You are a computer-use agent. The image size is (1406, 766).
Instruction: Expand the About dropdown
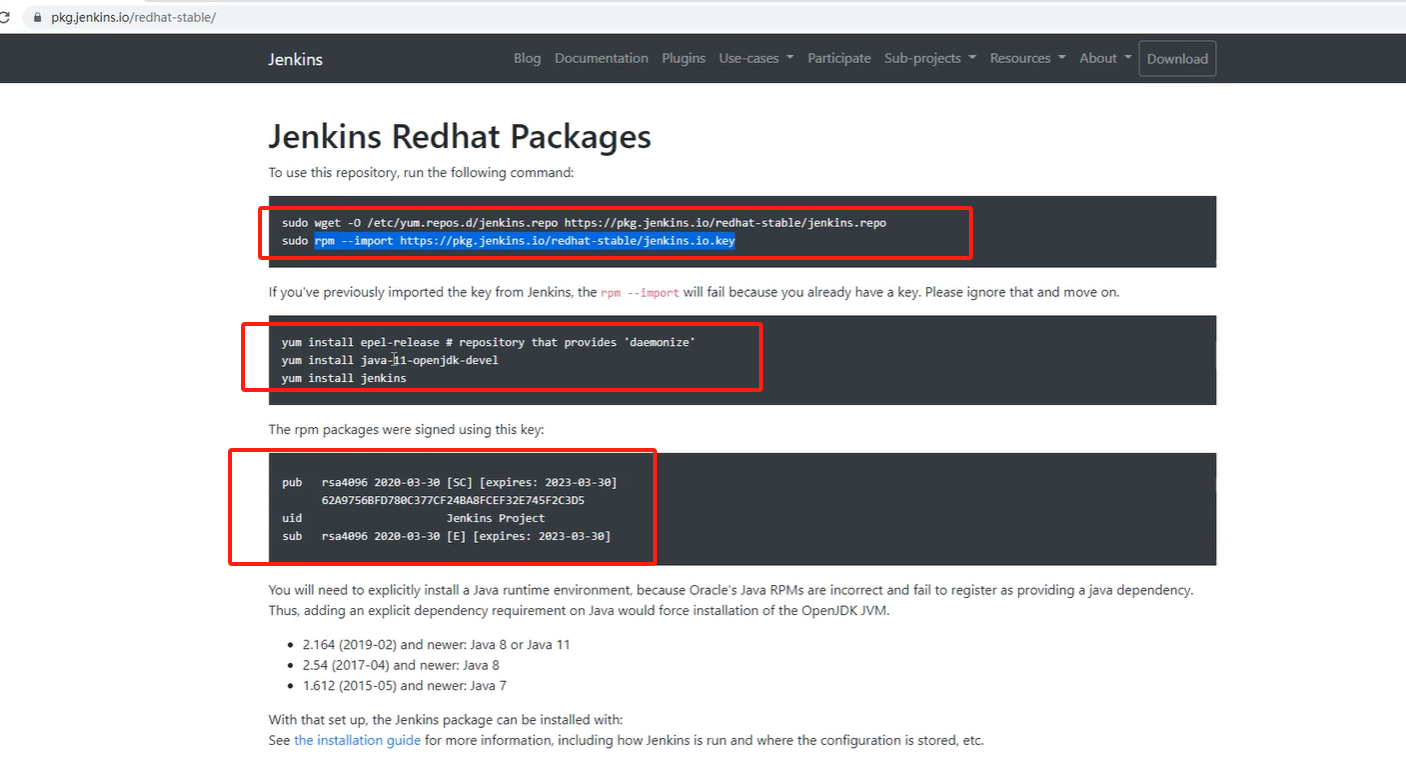click(1105, 58)
